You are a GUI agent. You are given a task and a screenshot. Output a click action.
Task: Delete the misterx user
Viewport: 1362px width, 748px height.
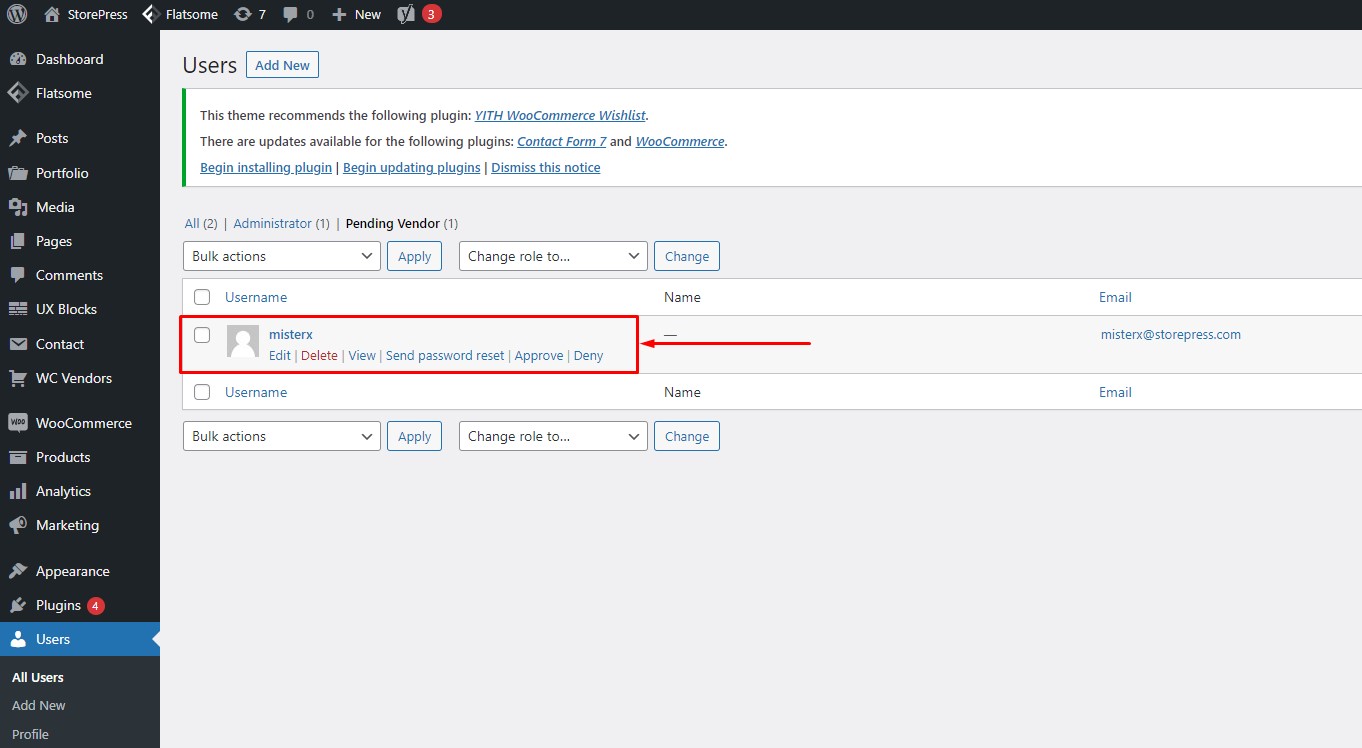pyautogui.click(x=319, y=355)
